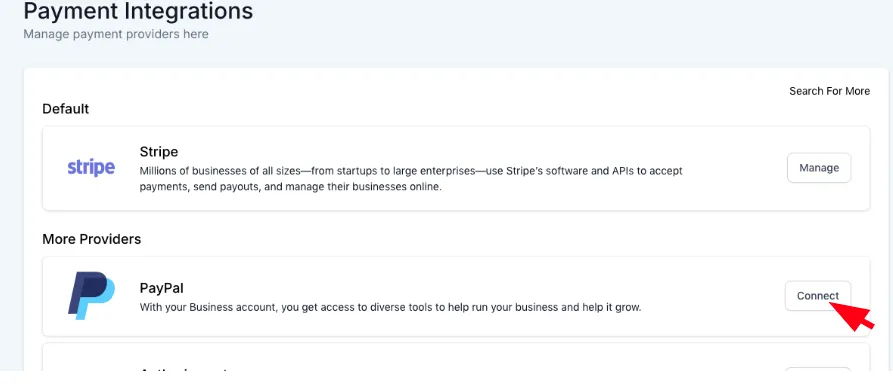The image size is (893, 392).
Task: Click the More Providers section label
Action: 92,239
